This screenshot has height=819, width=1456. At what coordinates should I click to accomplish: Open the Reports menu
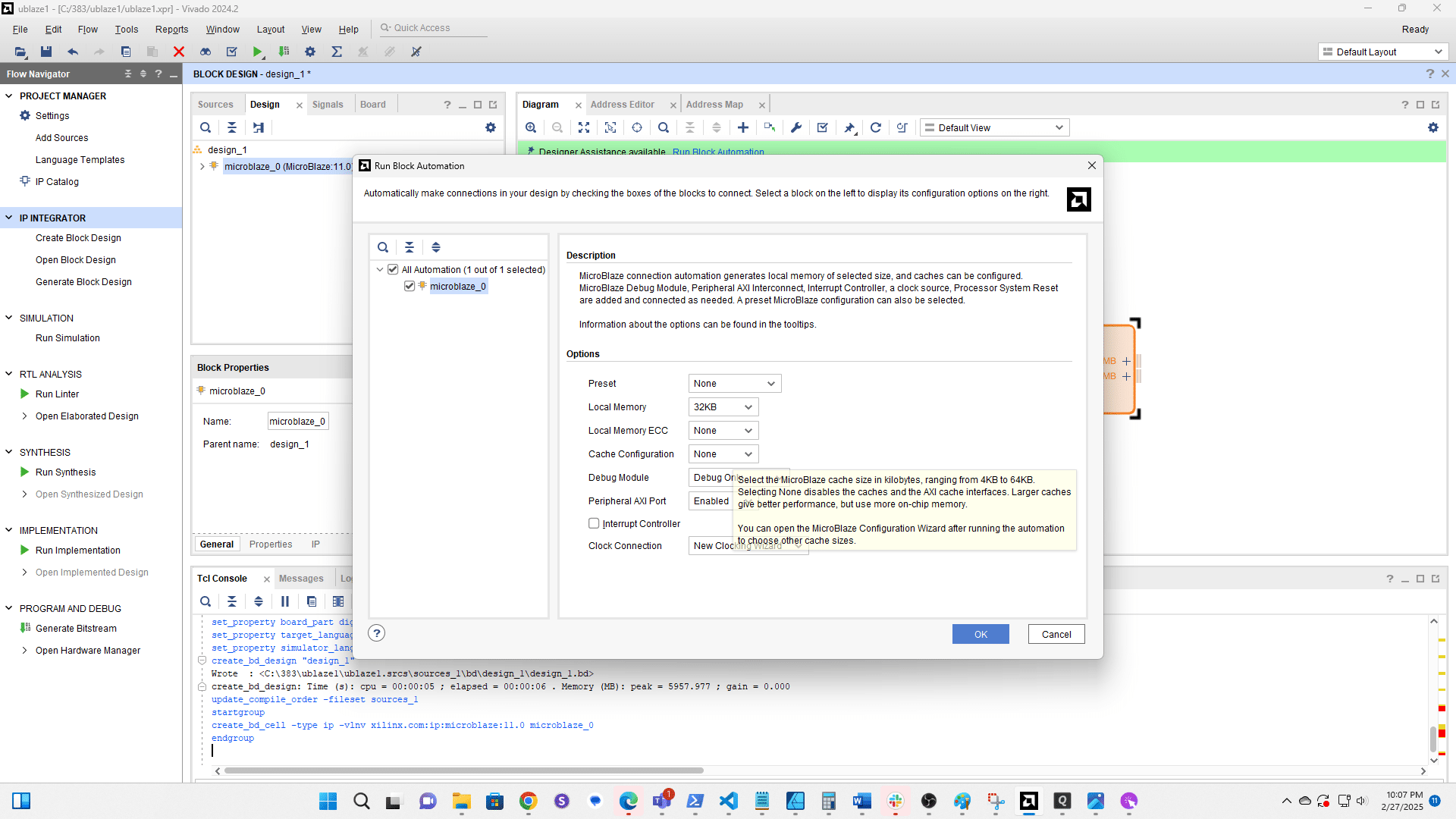click(x=171, y=30)
